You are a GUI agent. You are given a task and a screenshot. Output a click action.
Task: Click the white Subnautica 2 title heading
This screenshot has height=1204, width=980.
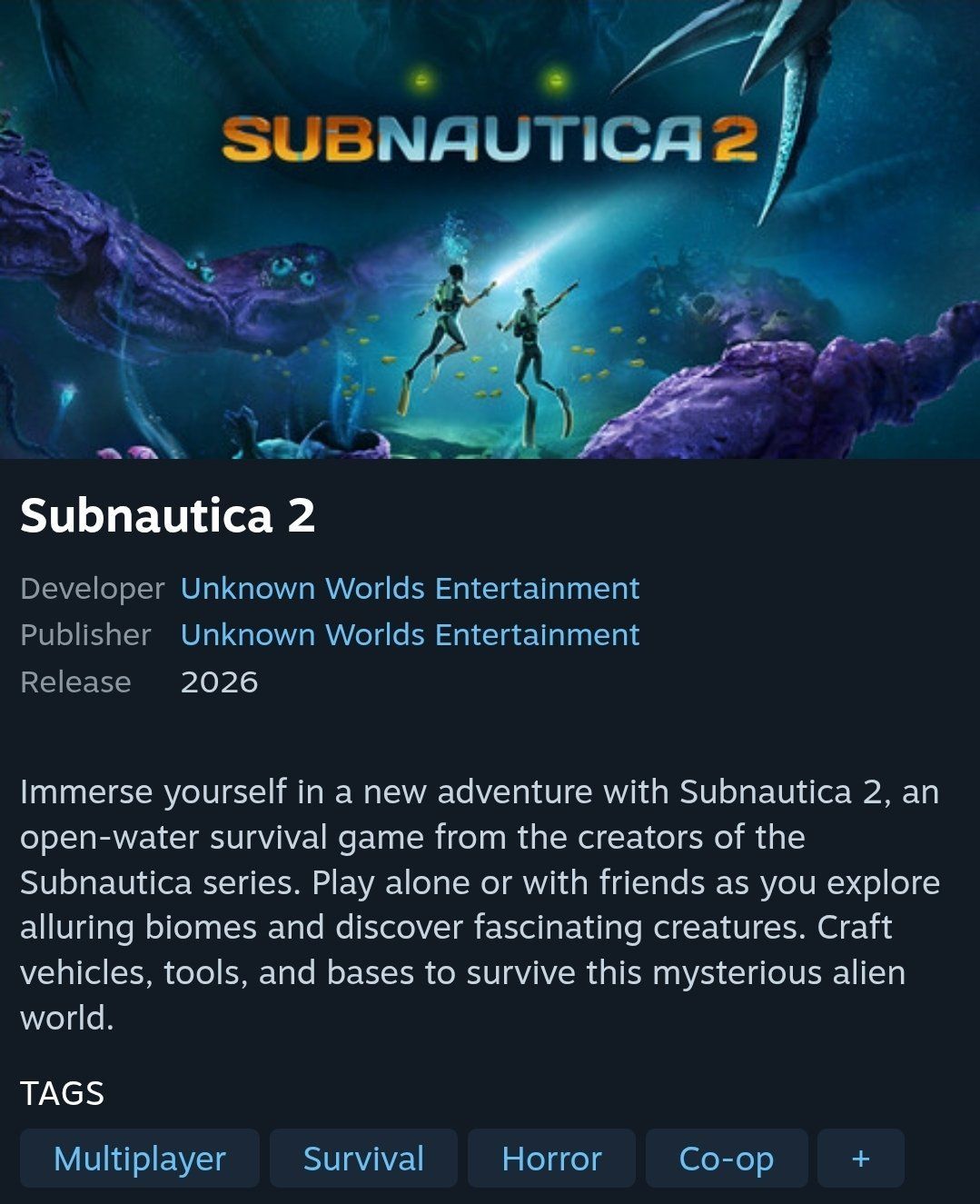point(168,515)
